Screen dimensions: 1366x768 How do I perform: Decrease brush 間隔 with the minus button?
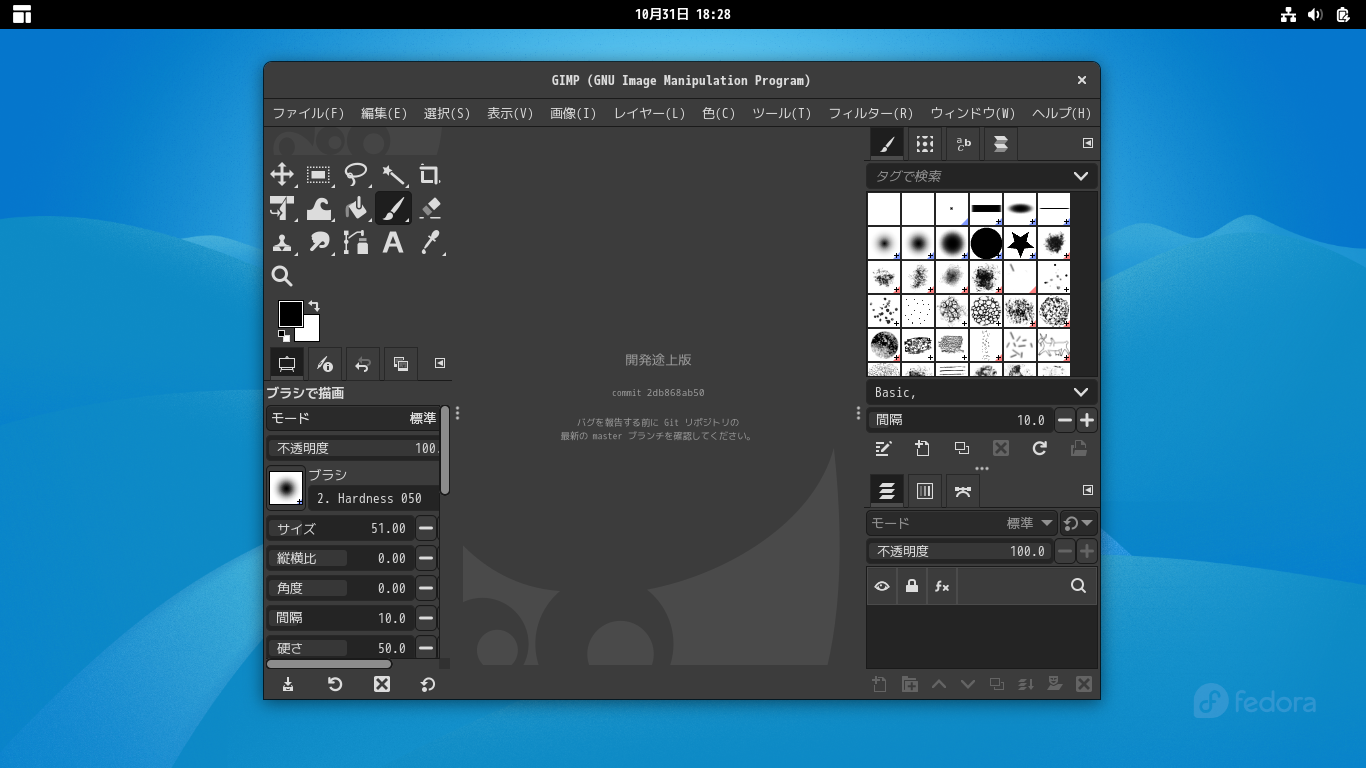1065,420
